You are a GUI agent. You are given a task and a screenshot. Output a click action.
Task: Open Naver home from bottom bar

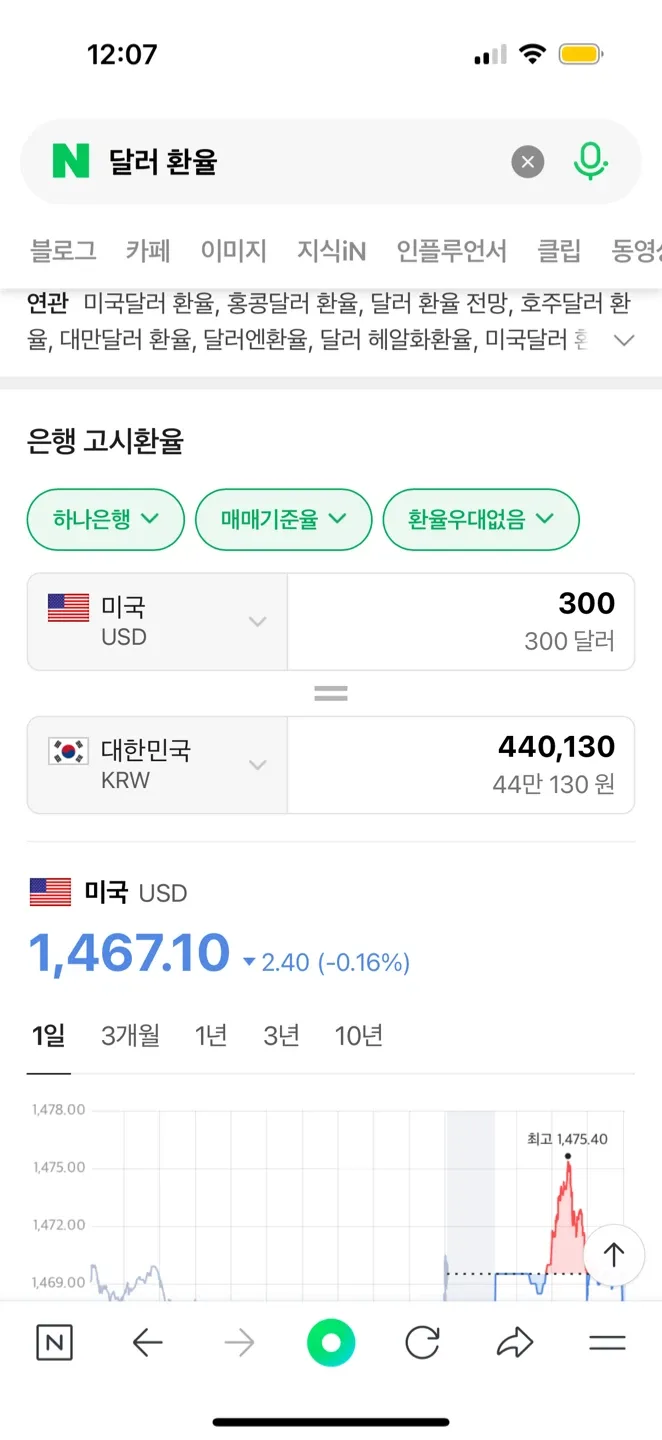coord(54,1343)
